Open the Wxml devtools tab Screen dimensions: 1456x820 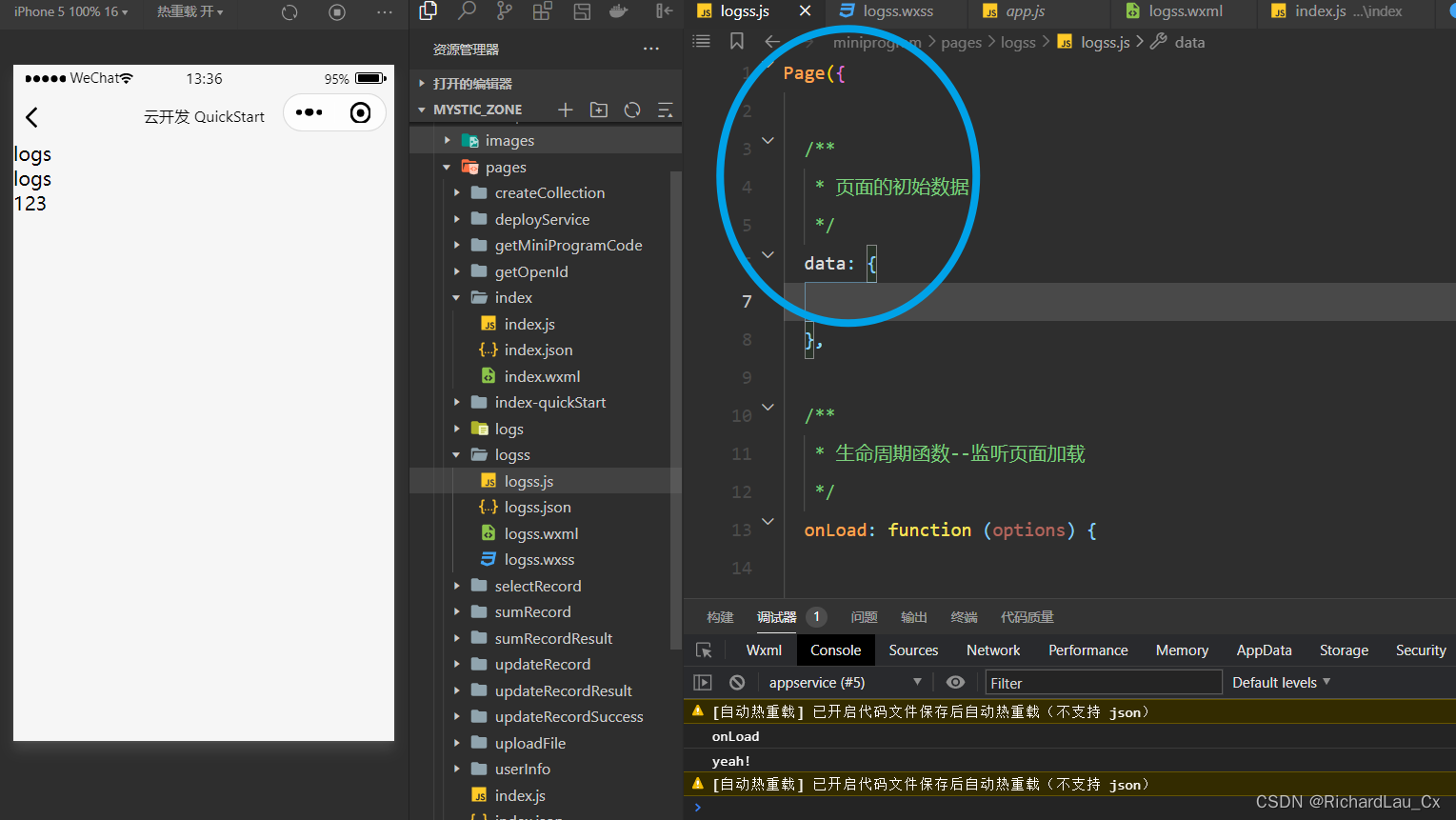[764, 650]
